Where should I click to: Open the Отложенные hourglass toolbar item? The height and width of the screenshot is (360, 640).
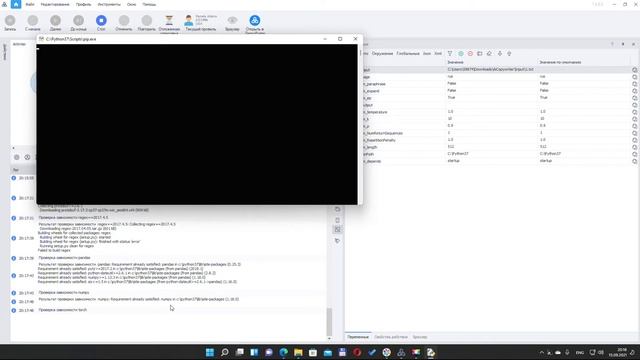tap(169, 23)
